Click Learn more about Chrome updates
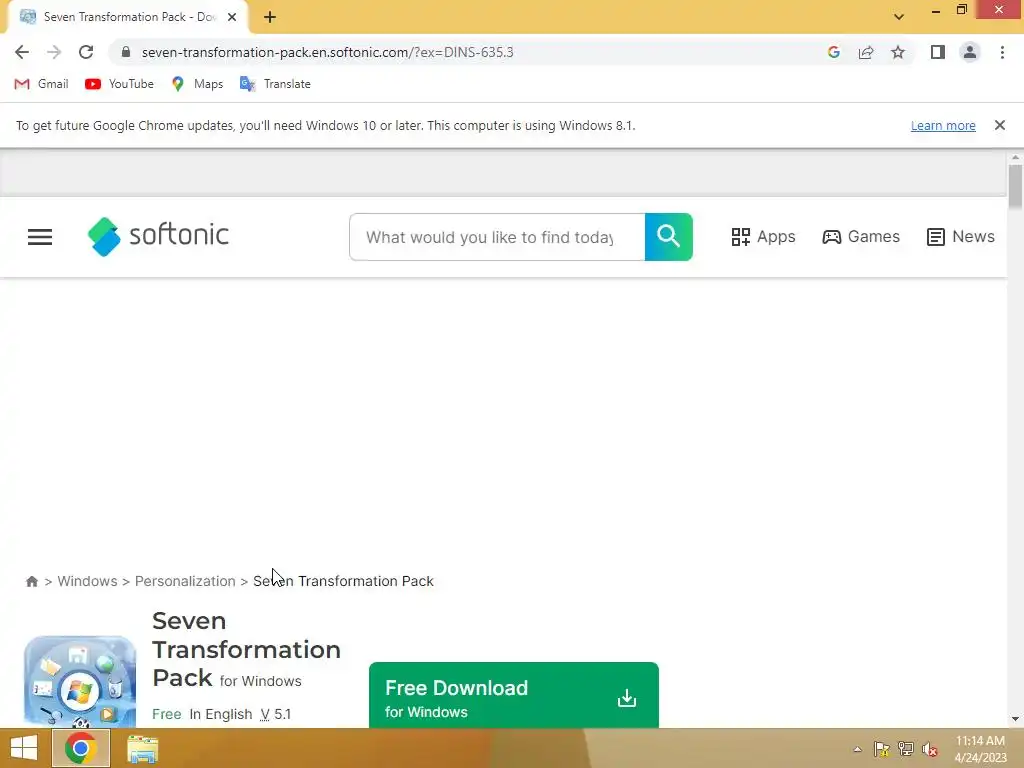The height and width of the screenshot is (768, 1024). point(943,125)
